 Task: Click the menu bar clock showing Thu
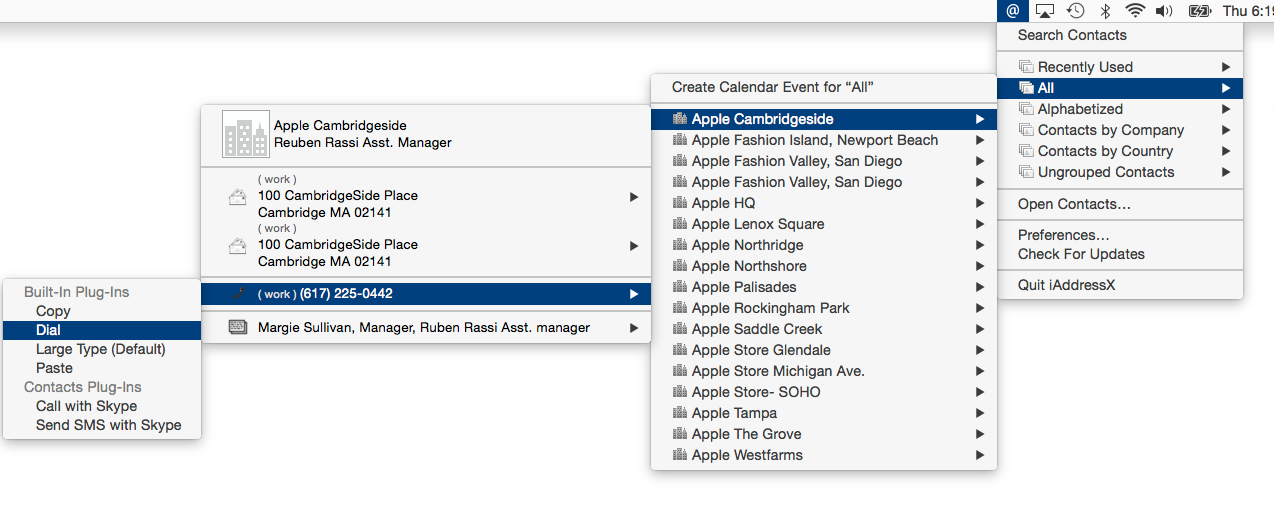pyautogui.click(x=1248, y=11)
